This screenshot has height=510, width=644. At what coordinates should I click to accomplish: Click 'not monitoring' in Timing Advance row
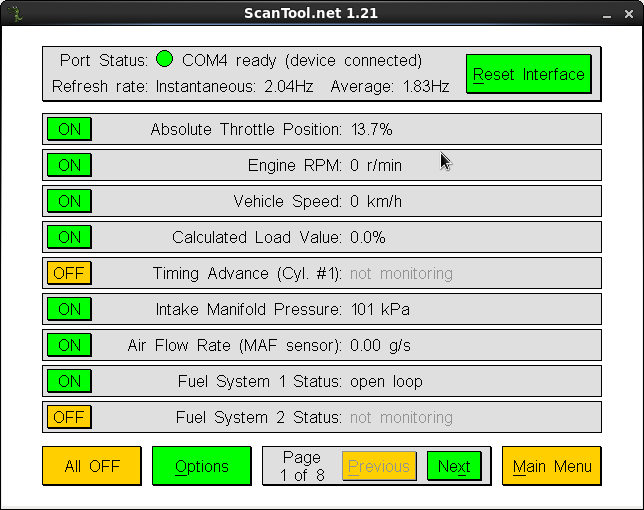401,273
